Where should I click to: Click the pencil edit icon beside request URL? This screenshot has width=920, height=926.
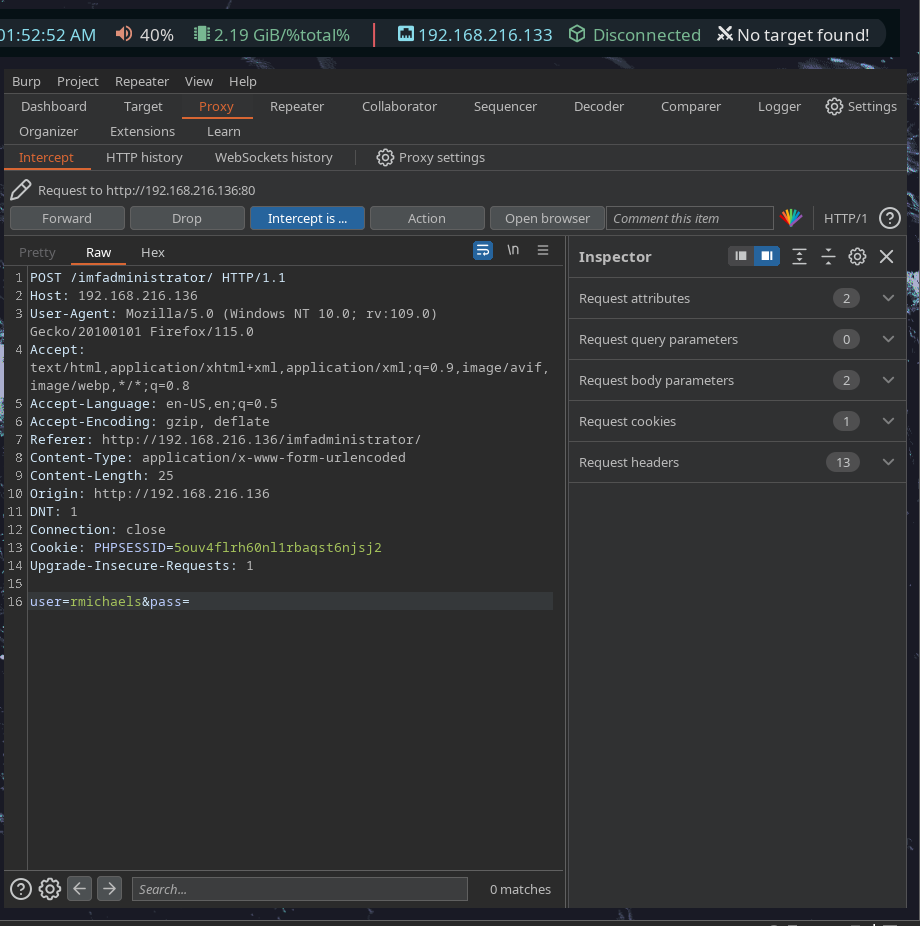pos(21,190)
